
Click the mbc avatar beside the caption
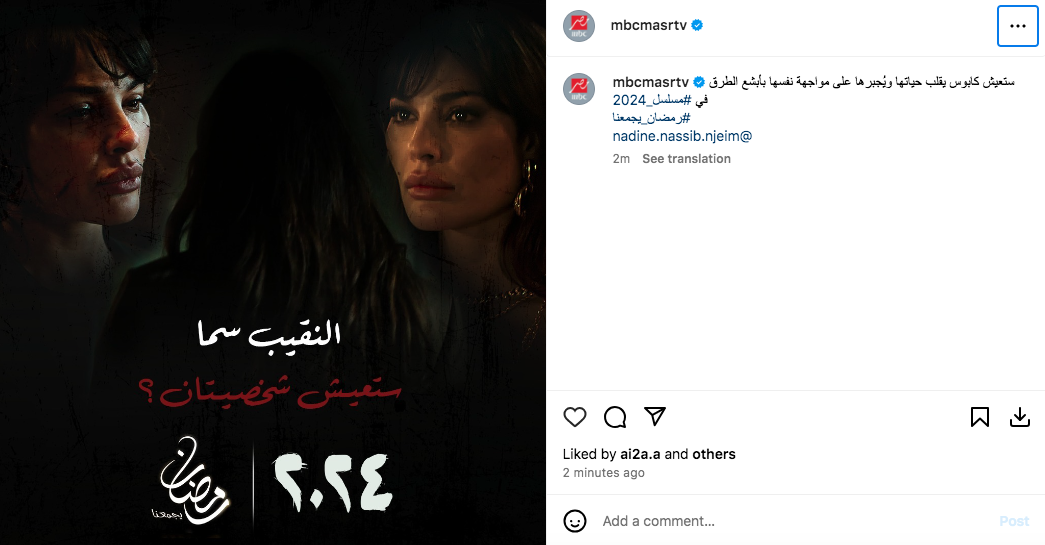point(579,89)
